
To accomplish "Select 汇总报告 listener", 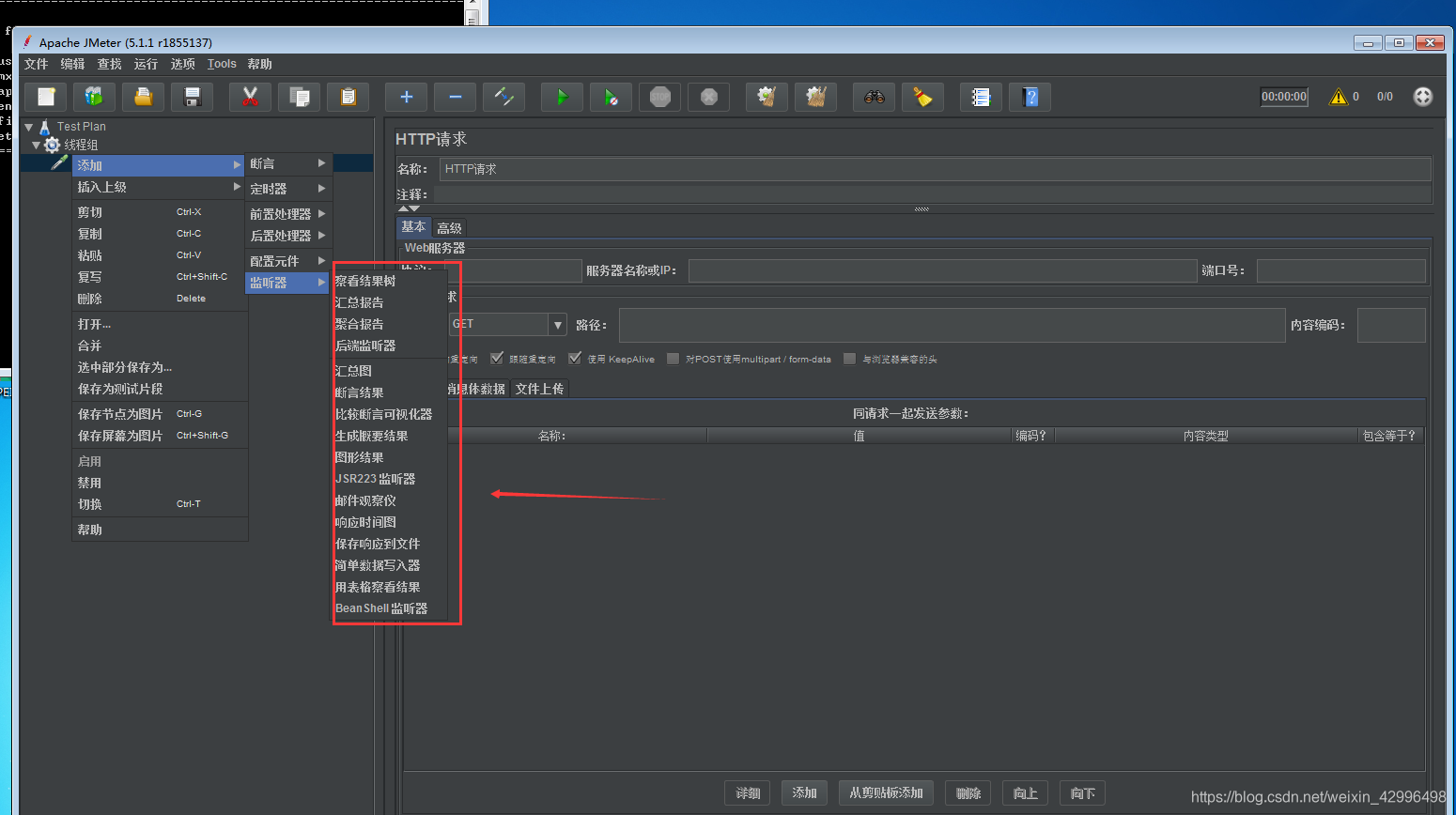I will [360, 302].
